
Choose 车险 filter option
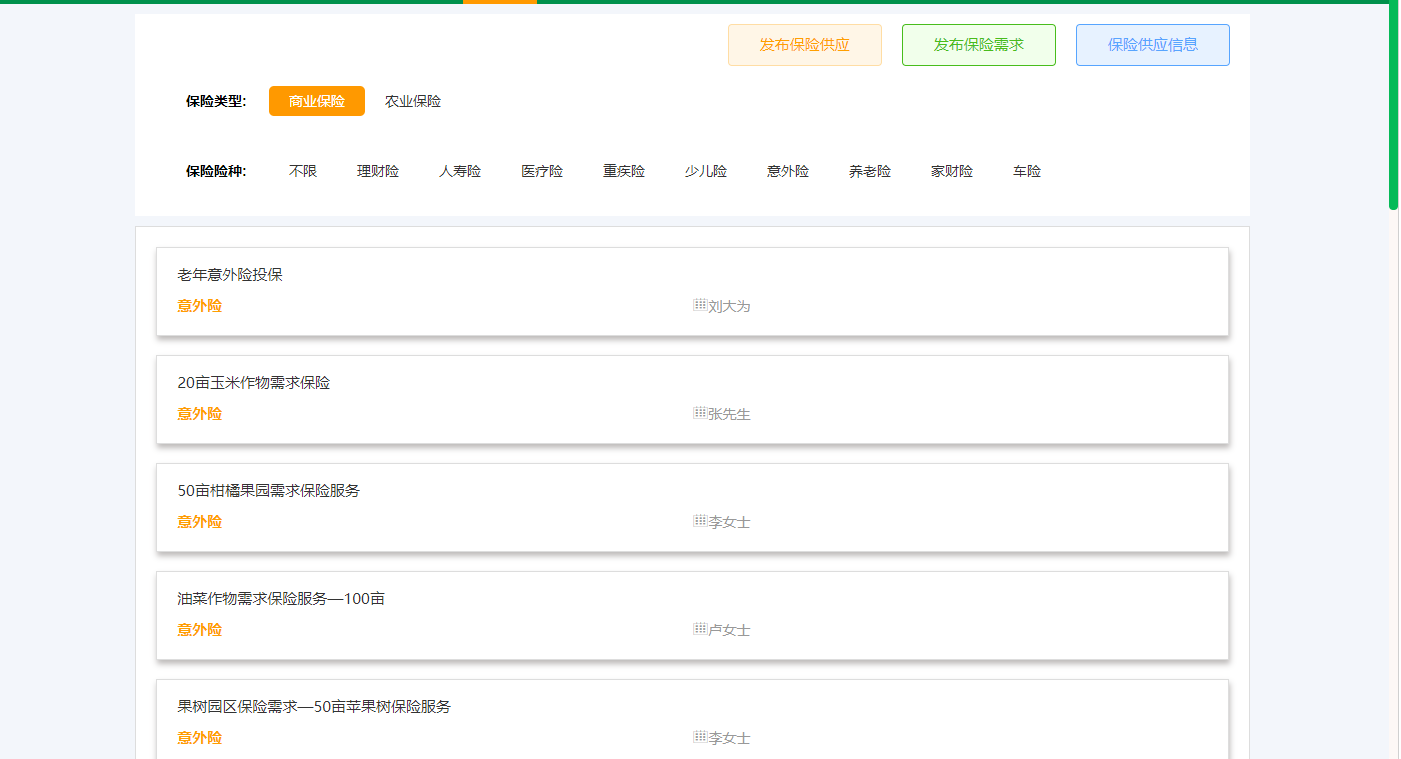[1027, 171]
